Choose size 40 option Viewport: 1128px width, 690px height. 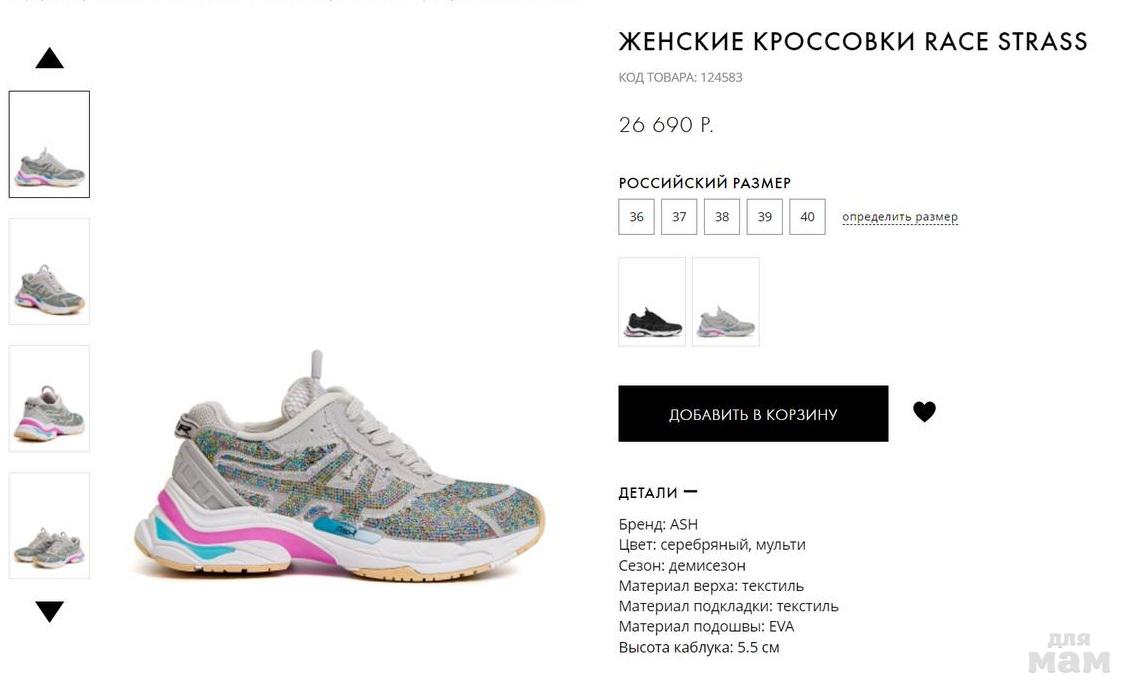807,217
